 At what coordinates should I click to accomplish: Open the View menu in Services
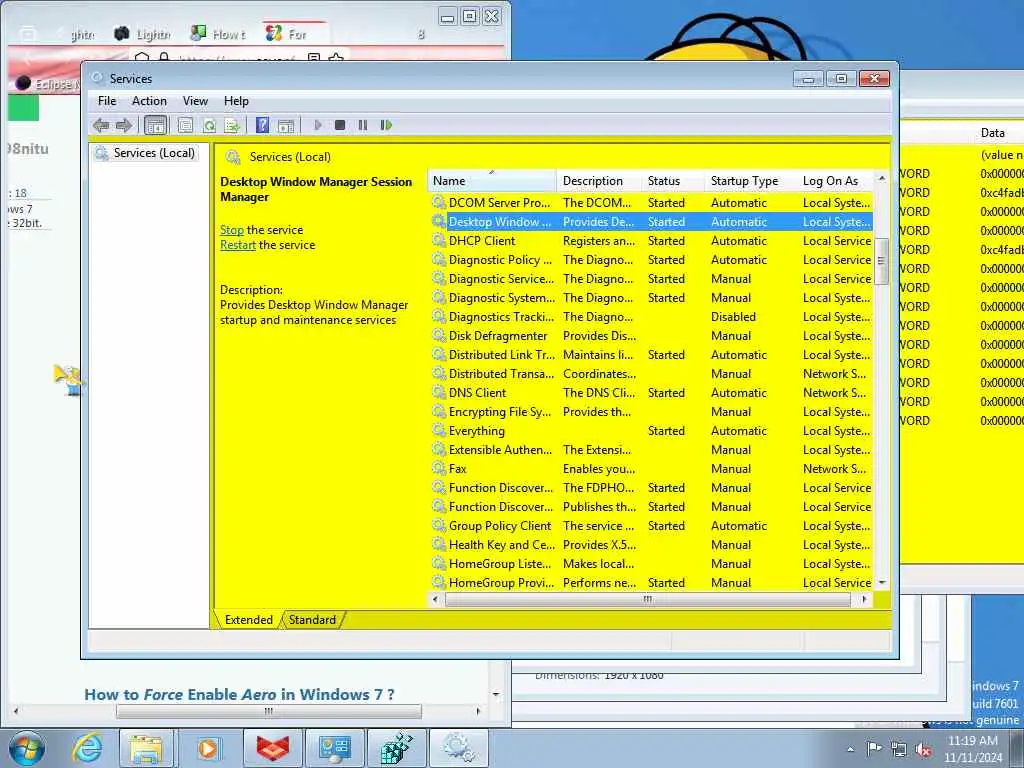pyautogui.click(x=195, y=101)
